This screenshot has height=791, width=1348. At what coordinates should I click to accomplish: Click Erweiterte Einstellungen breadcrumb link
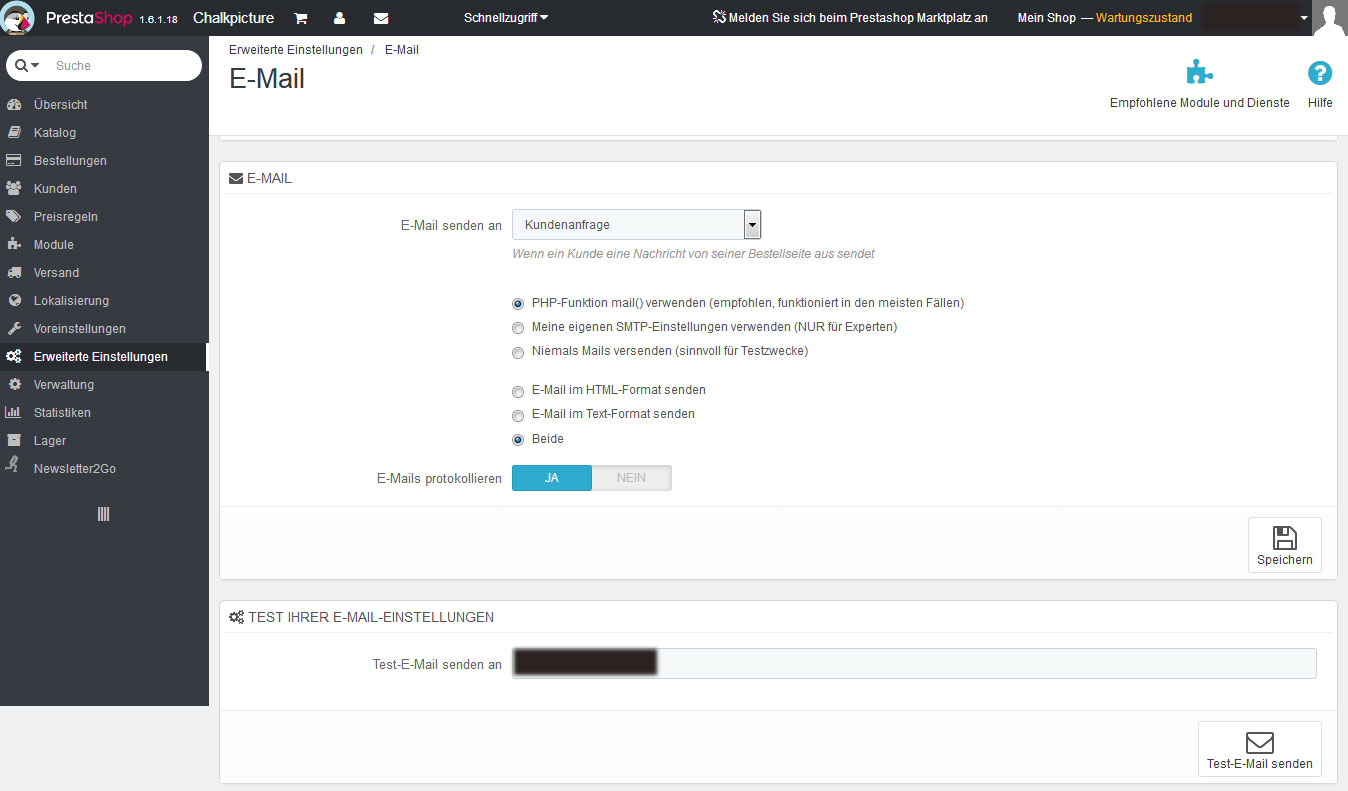pyautogui.click(x=296, y=49)
